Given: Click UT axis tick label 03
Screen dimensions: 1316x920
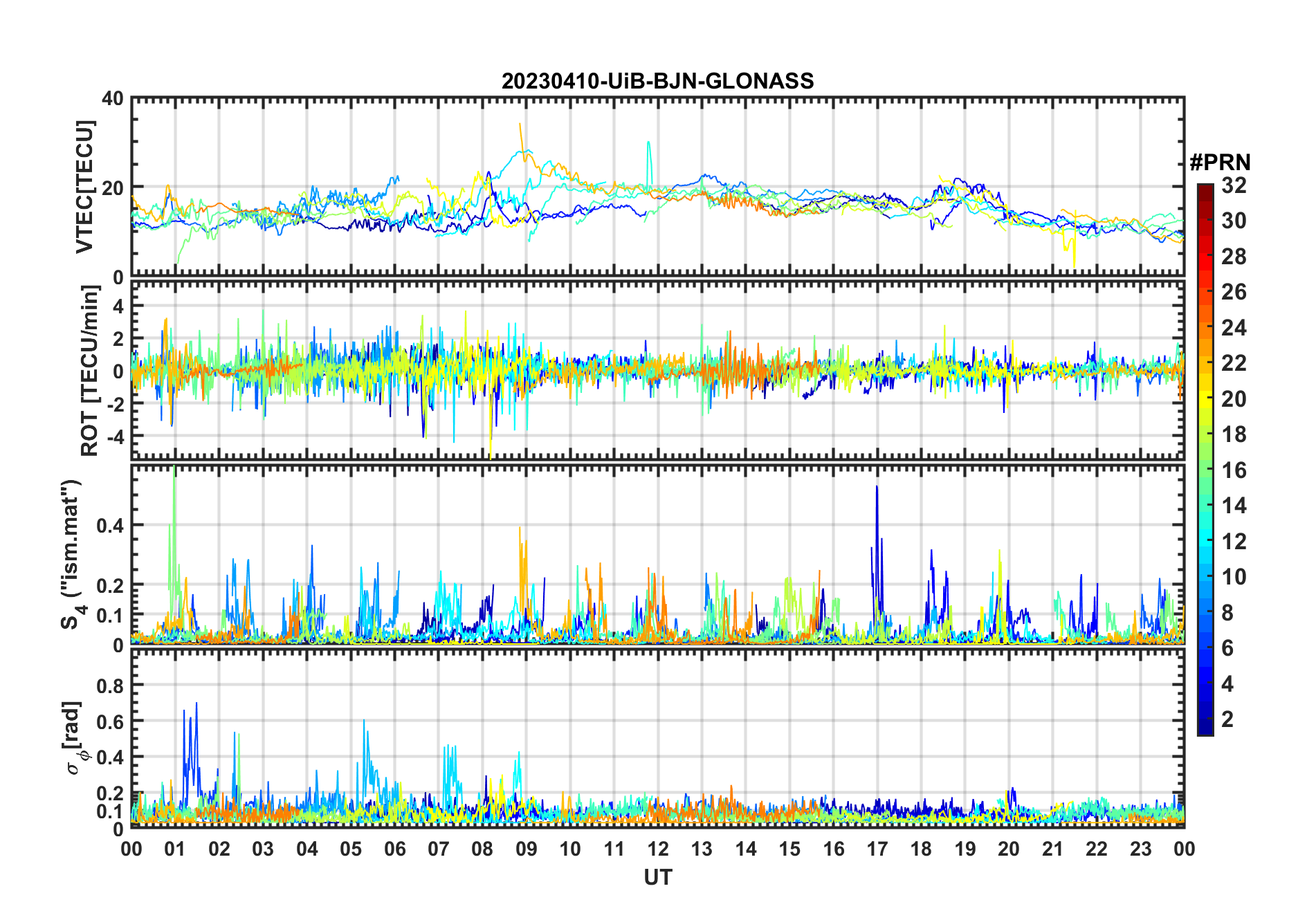Looking at the screenshot, I should [263, 849].
